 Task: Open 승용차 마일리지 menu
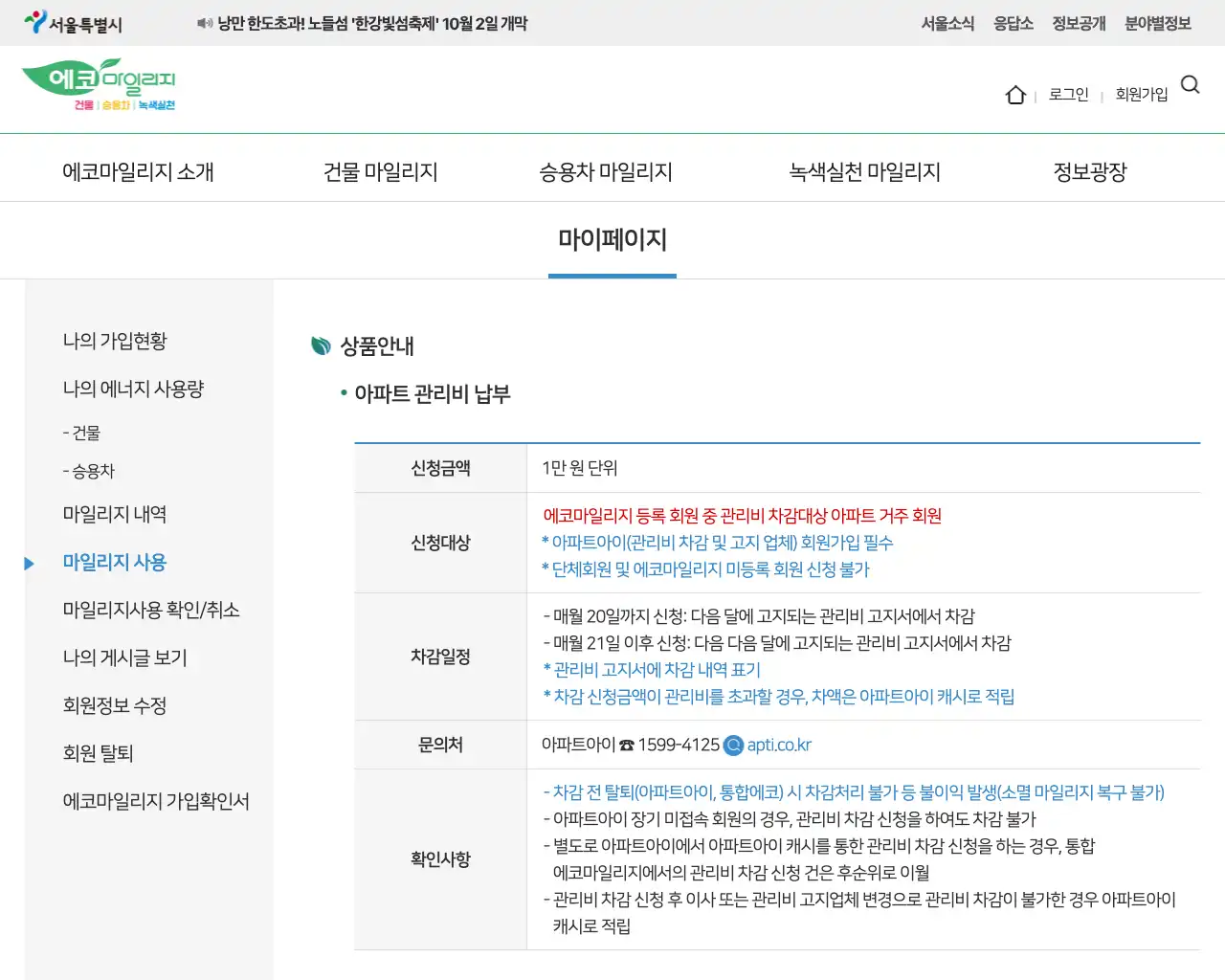tap(606, 172)
